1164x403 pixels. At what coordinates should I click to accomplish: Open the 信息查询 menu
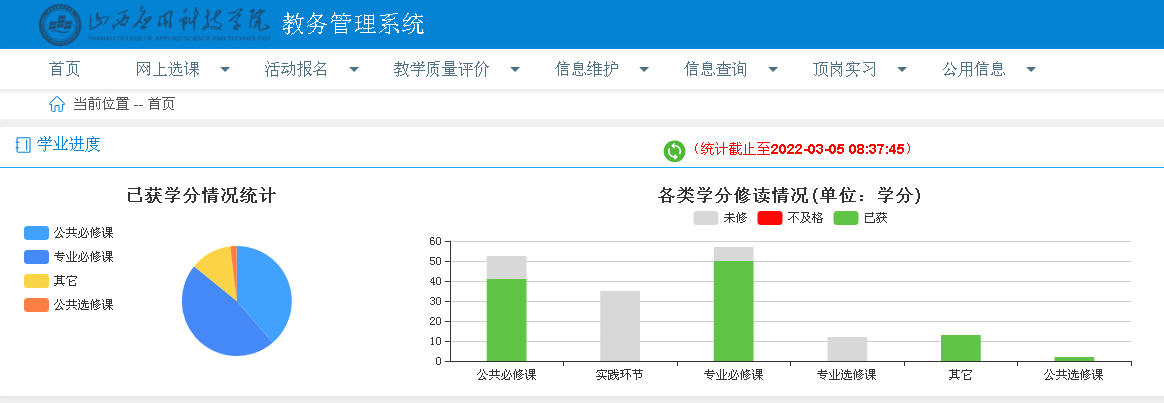click(716, 70)
